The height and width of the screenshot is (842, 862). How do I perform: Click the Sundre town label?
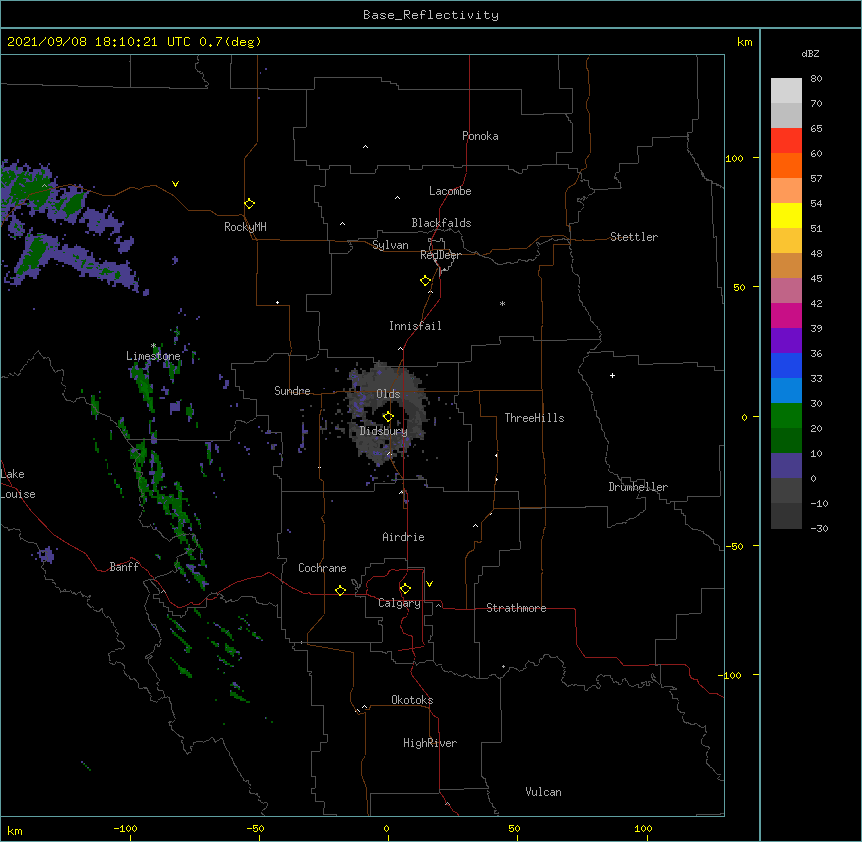pyautogui.click(x=292, y=391)
